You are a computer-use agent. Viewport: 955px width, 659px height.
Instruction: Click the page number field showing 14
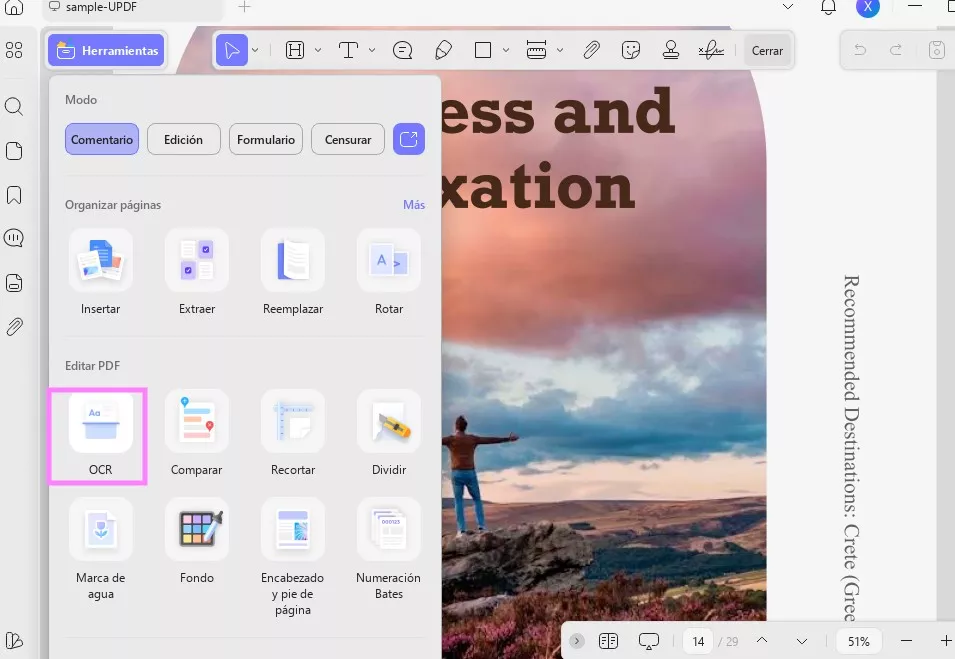[x=698, y=641]
